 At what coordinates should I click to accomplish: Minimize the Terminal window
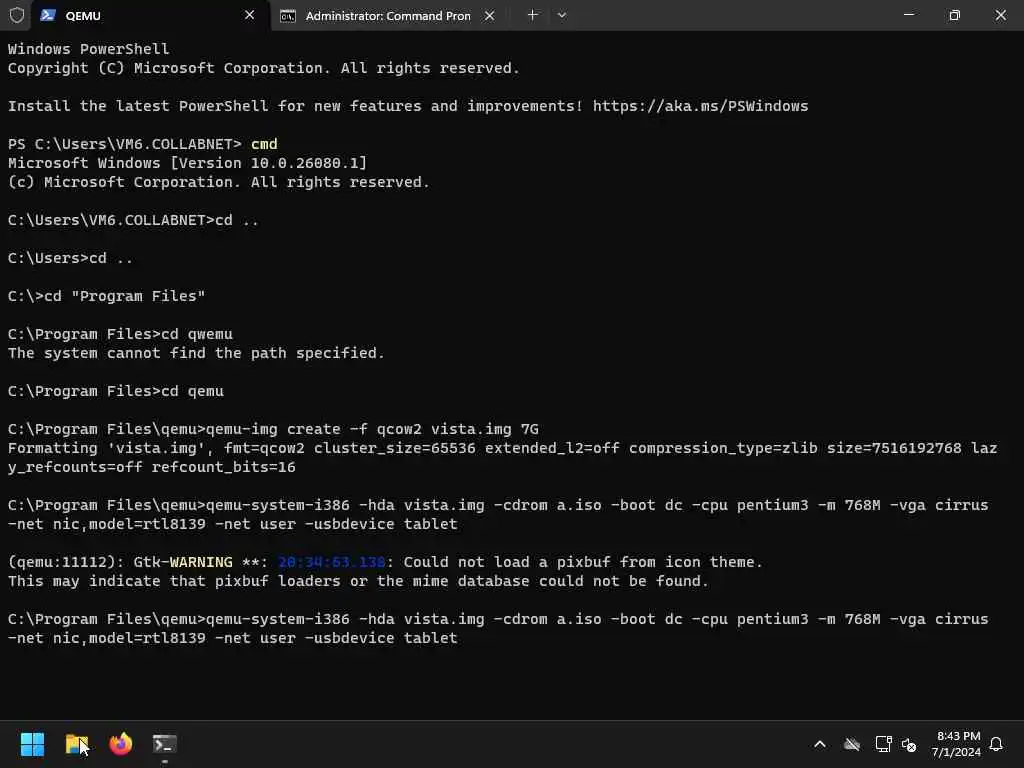908,15
